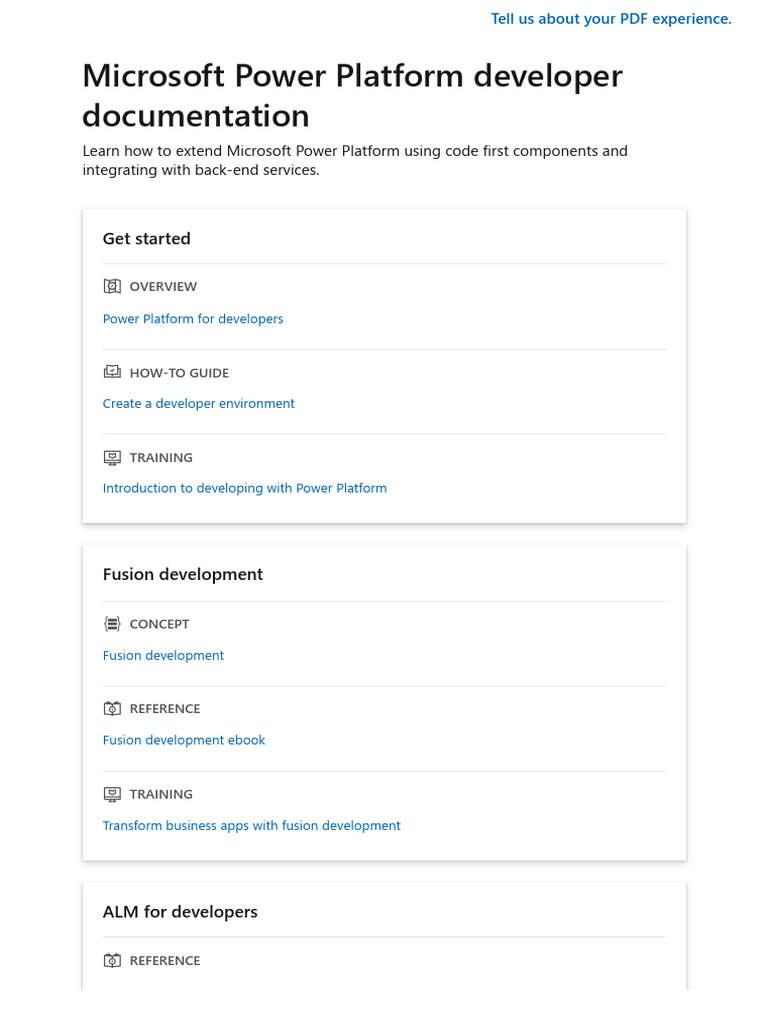This screenshot has height=1024, width=768.
Task: Open Tell us about your PDF experience link
Action: (x=611, y=19)
